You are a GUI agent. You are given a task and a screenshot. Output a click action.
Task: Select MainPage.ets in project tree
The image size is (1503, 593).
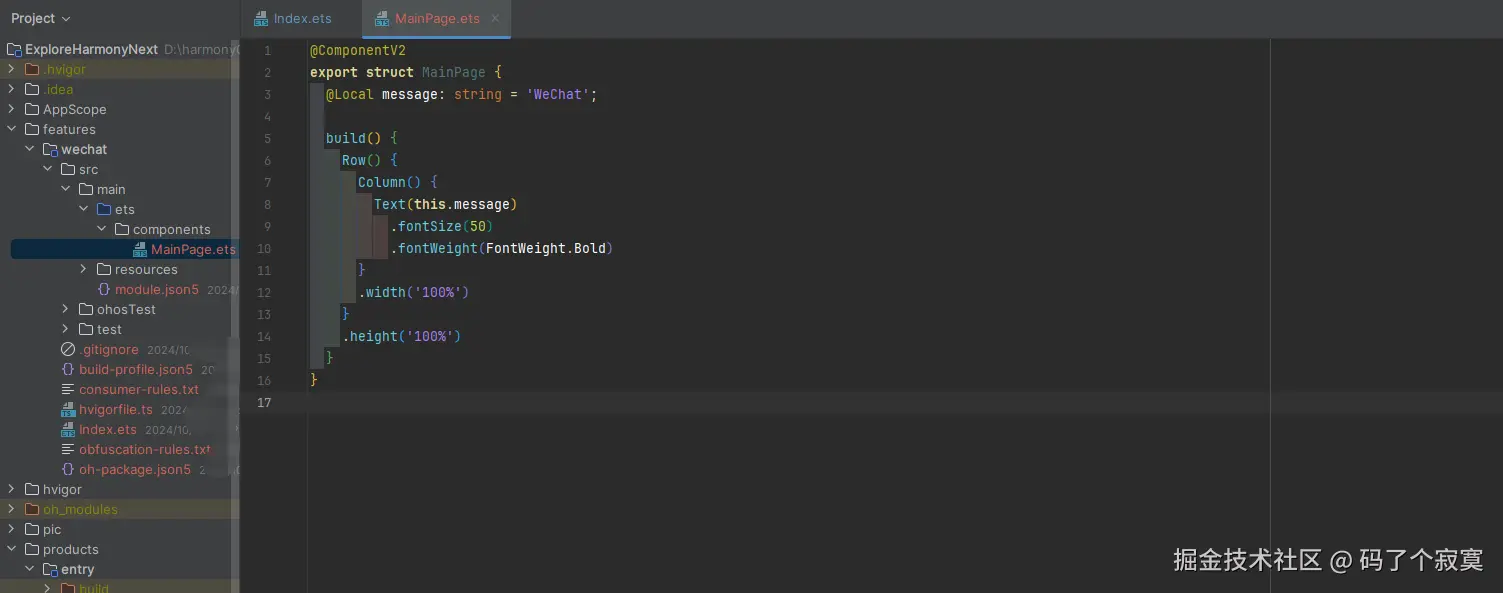[193, 249]
